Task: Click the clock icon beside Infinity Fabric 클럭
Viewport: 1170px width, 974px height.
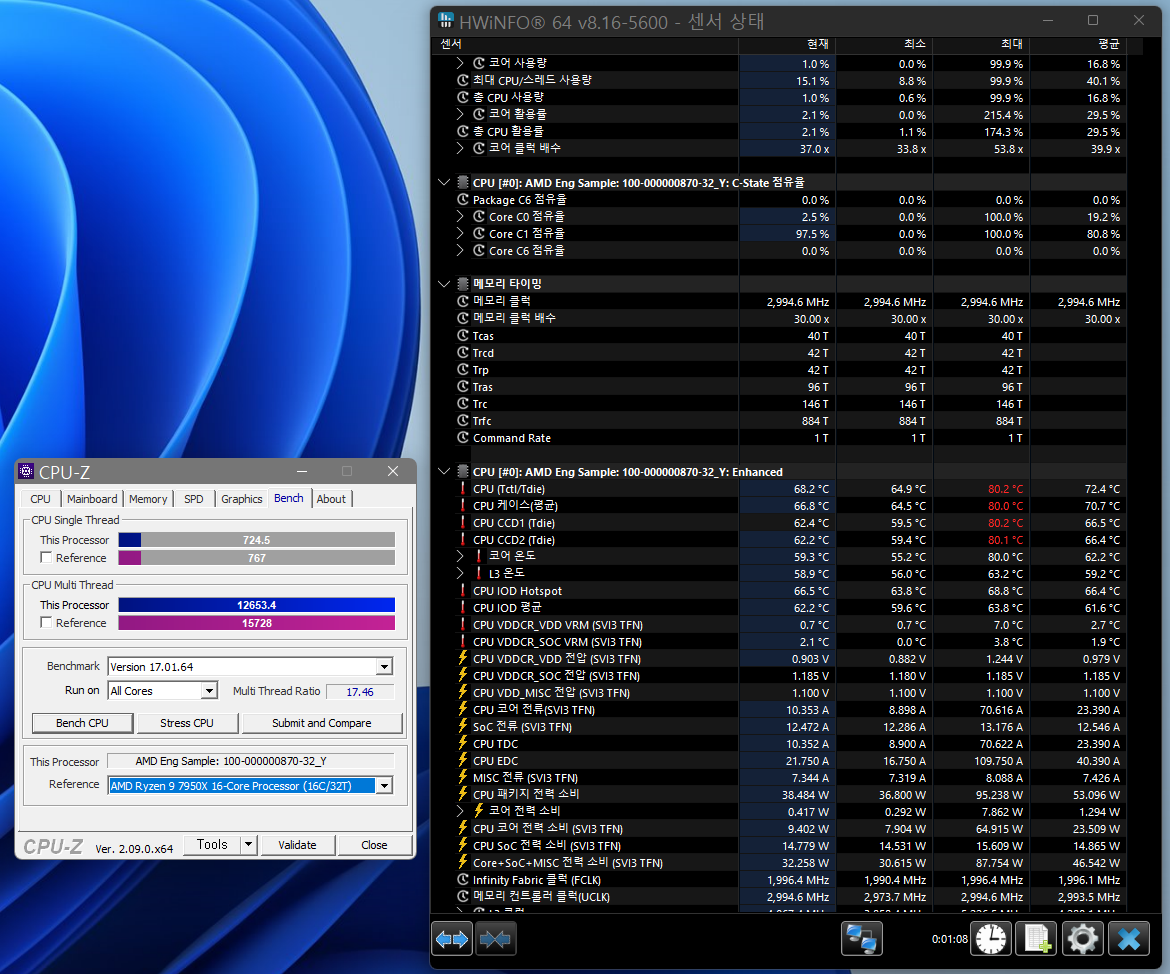Action: coord(463,880)
